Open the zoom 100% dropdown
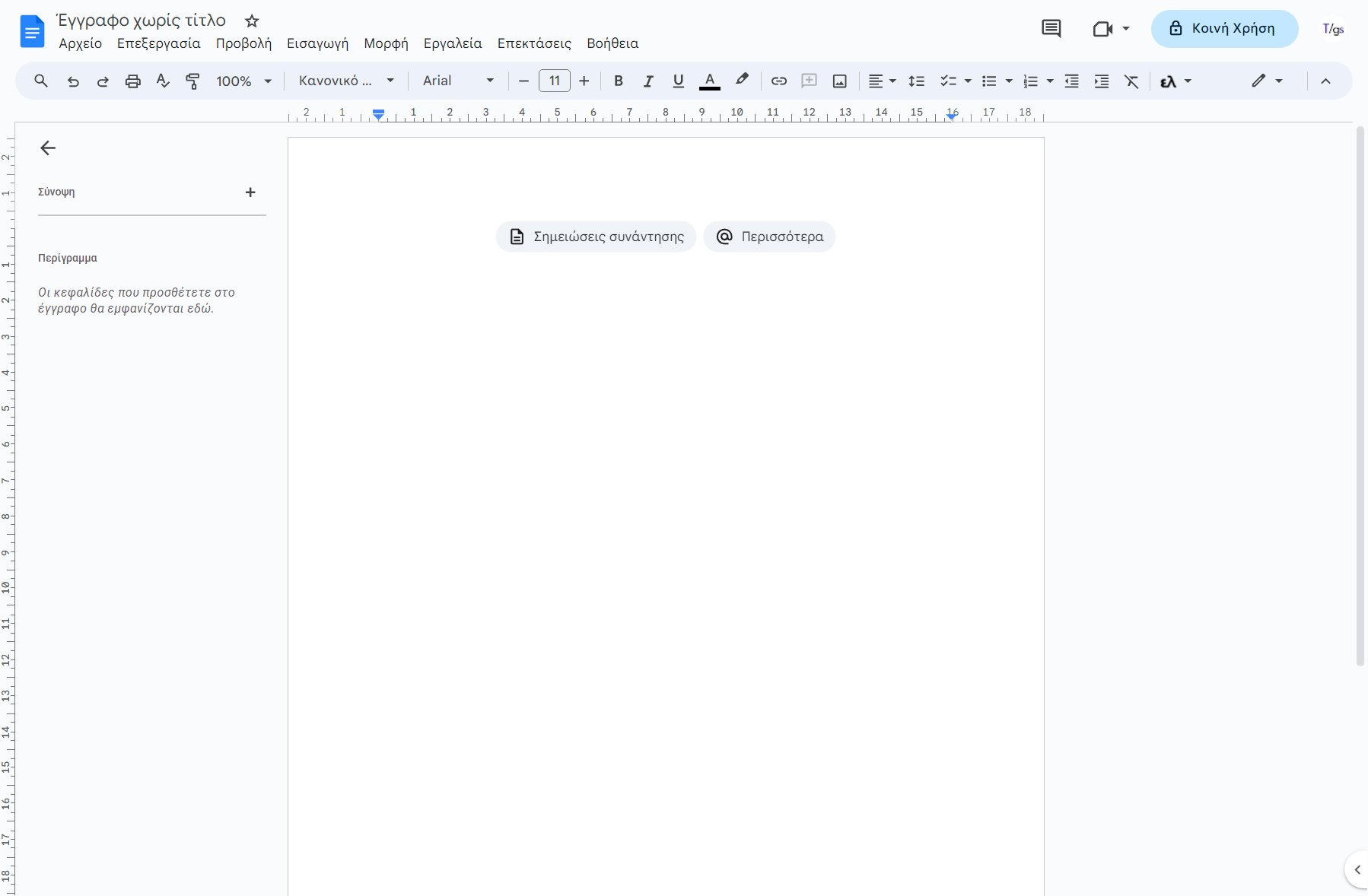The image size is (1368, 896). point(243,81)
